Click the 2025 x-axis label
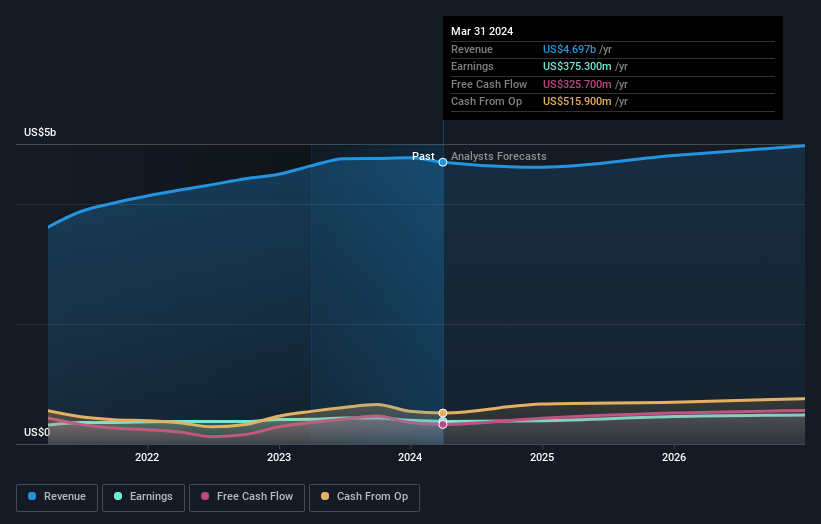 [542, 458]
